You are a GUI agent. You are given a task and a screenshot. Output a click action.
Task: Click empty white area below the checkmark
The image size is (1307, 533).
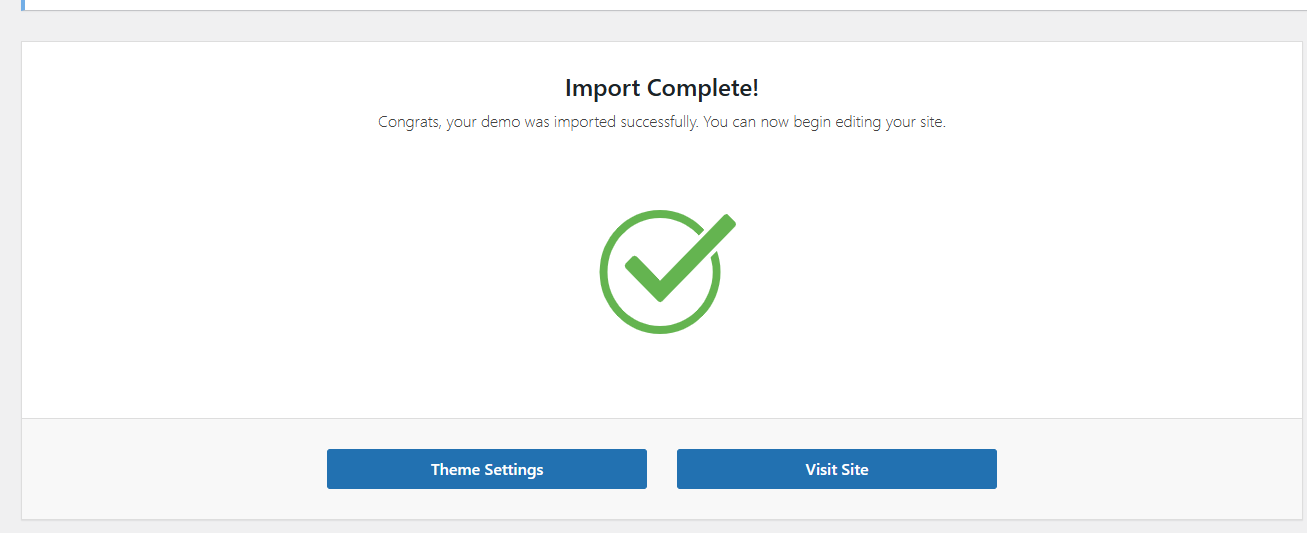pos(661,375)
